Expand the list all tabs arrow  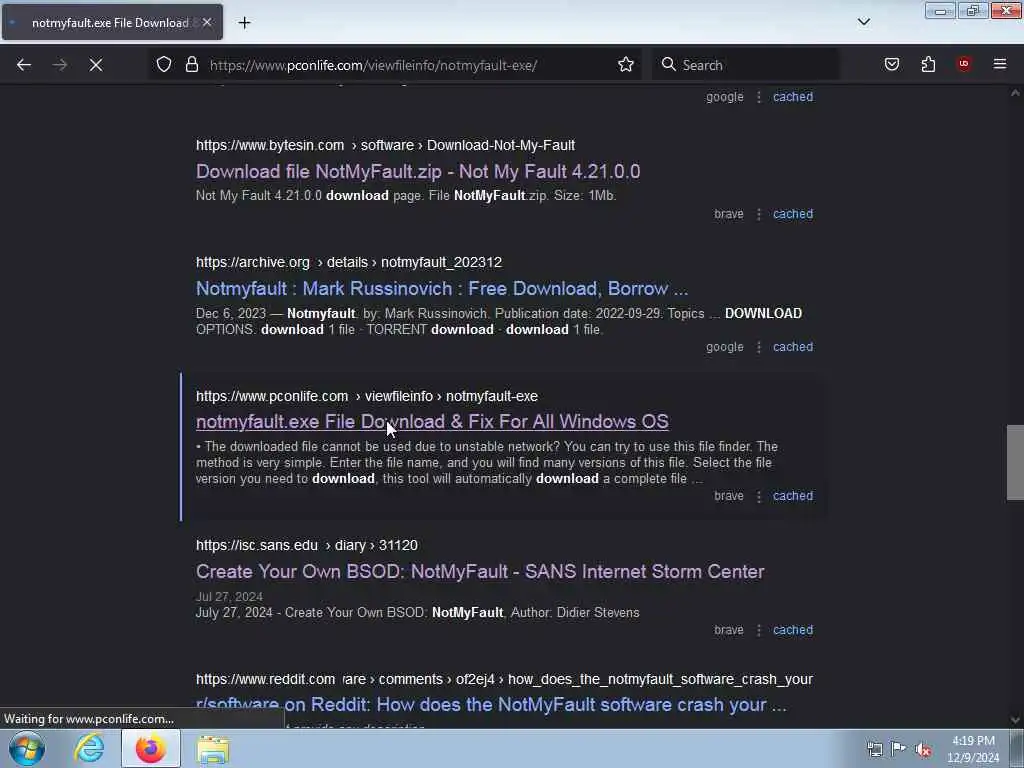(x=863, y=22)
